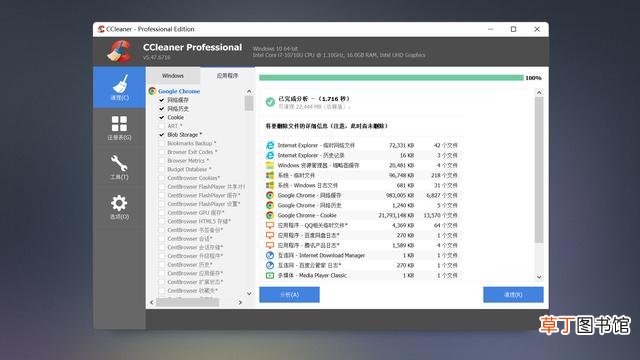Click up arrow of results scrollbar
This screenshot has width=640, height=360.
point(539,93)
